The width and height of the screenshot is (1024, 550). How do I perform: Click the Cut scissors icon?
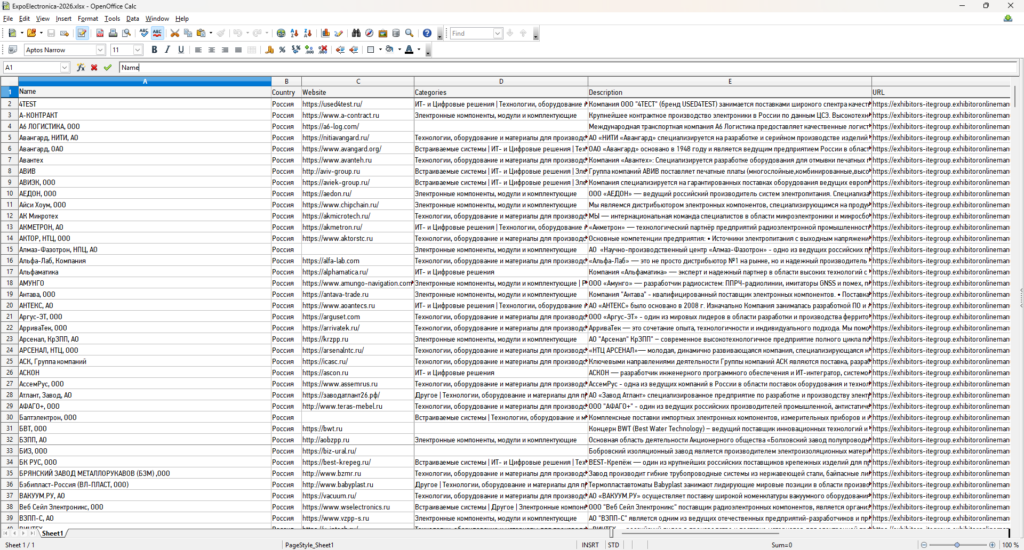174,33
